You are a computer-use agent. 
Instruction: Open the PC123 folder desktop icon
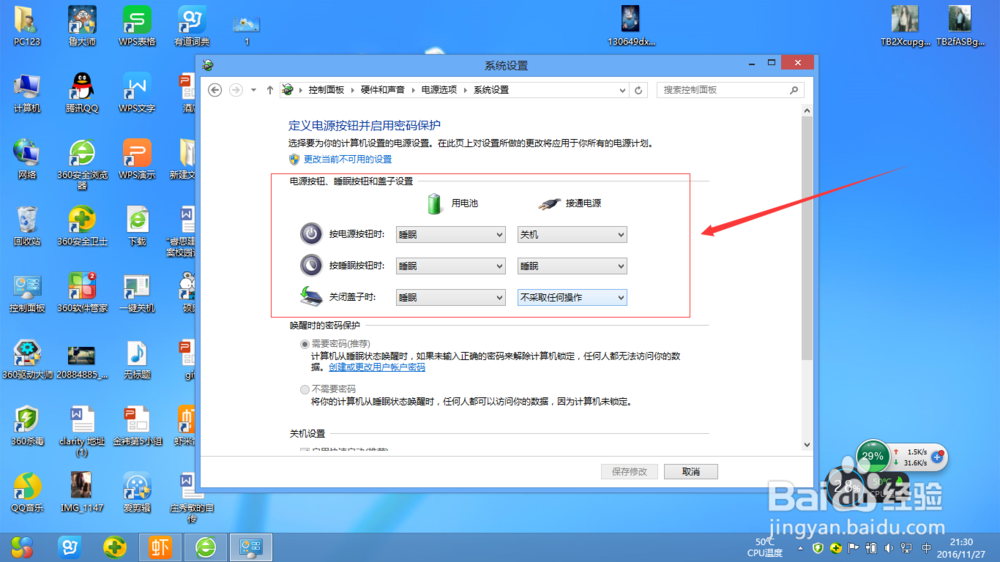pos(26,26)
